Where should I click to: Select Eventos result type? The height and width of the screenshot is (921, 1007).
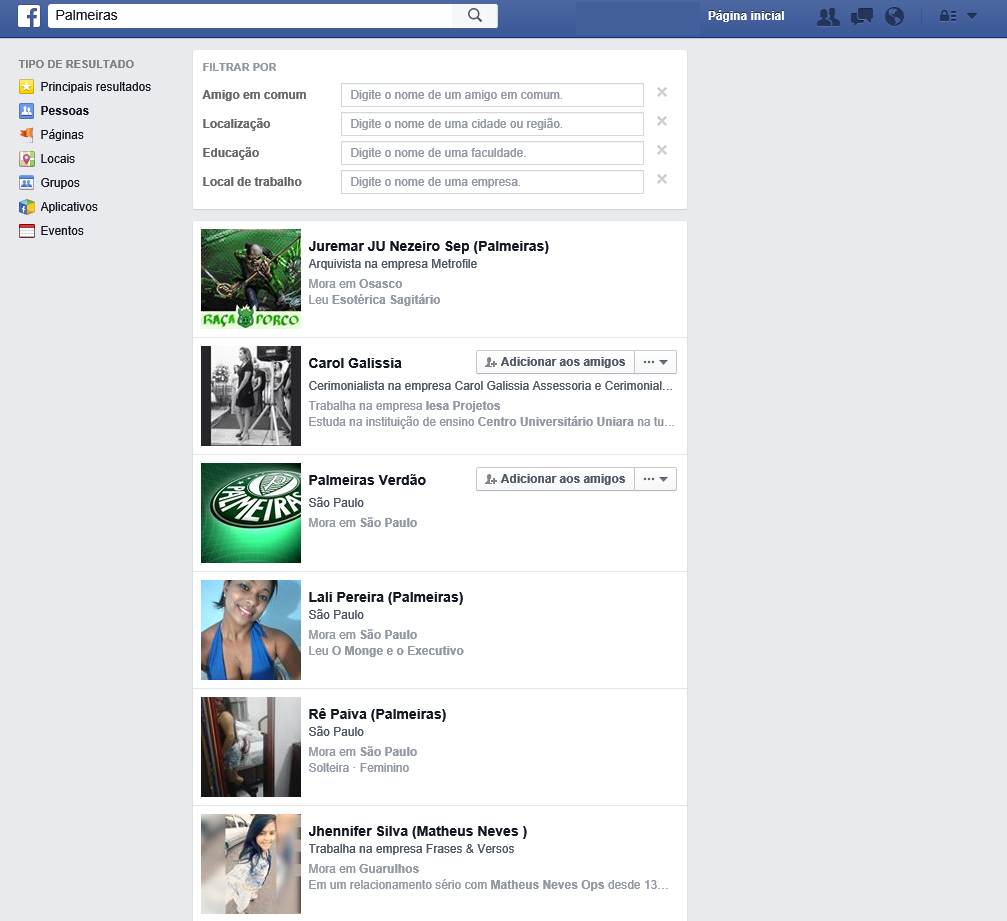62,231
